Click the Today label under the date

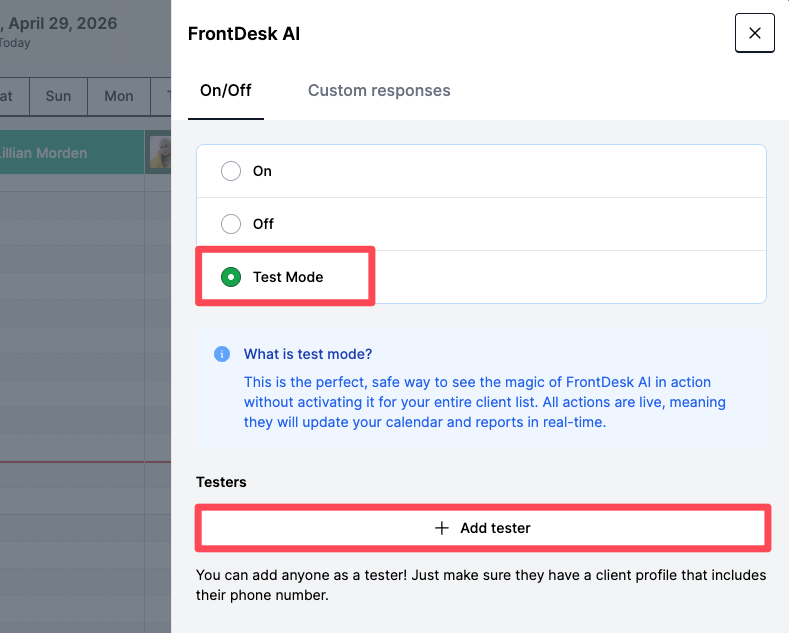(x=15, y=43)
